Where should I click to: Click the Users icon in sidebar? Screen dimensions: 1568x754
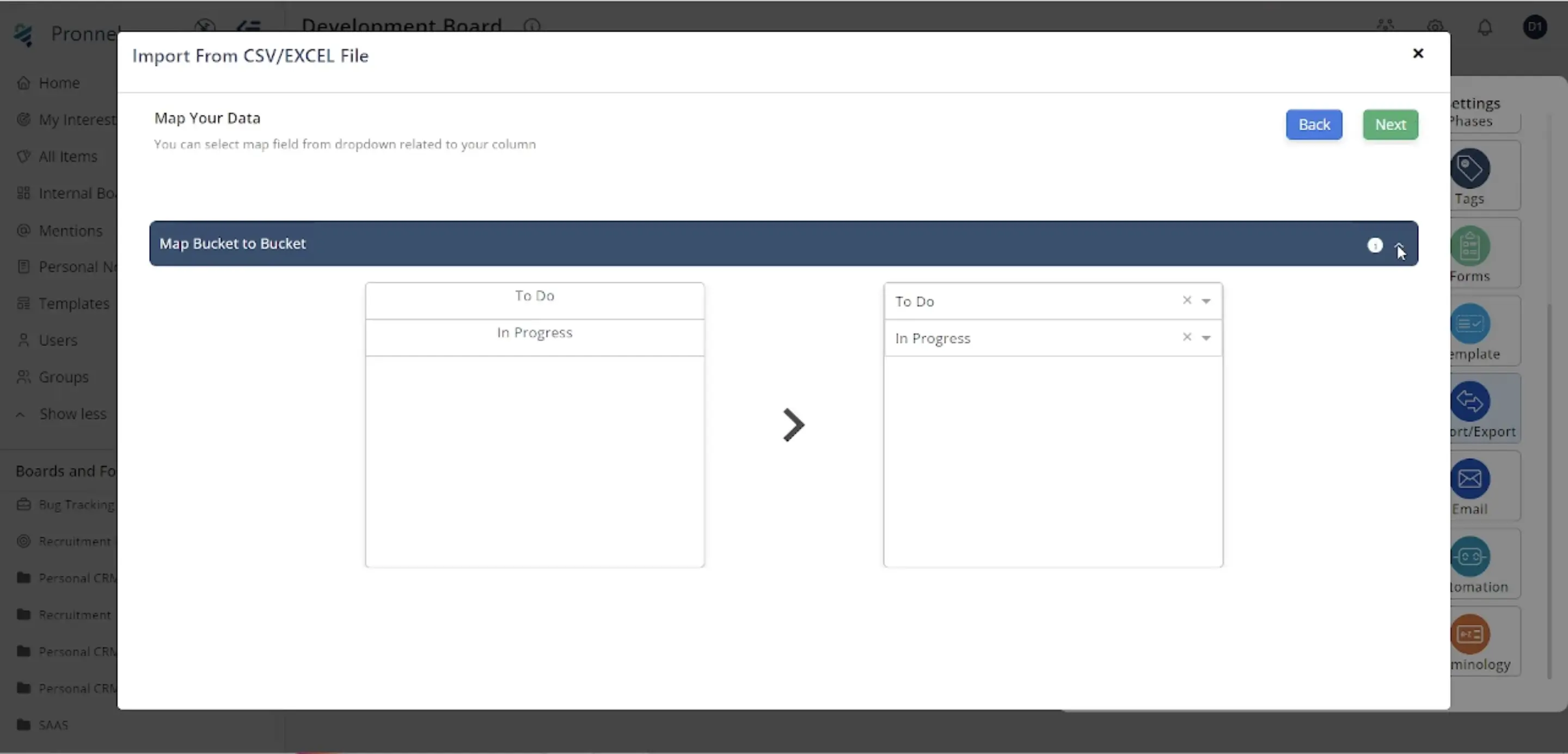(23, 340)
